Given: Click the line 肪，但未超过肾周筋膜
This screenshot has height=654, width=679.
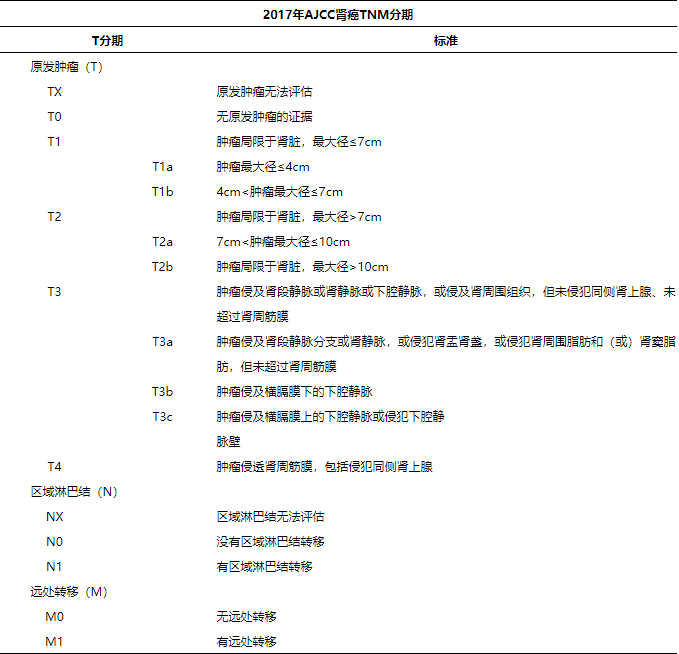Looking at the screenshot, I should 276,367.
